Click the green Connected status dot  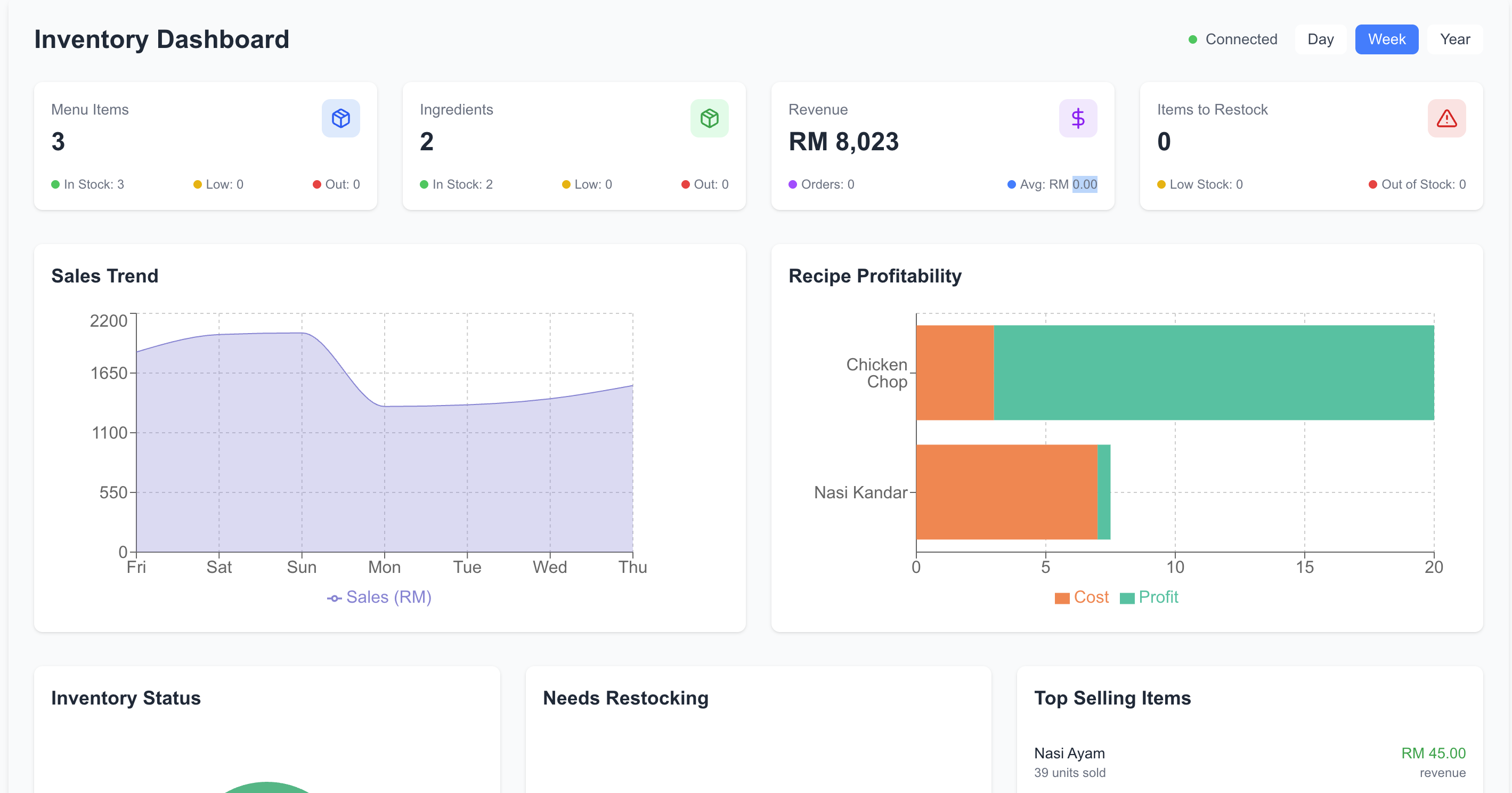[1192, 40]
